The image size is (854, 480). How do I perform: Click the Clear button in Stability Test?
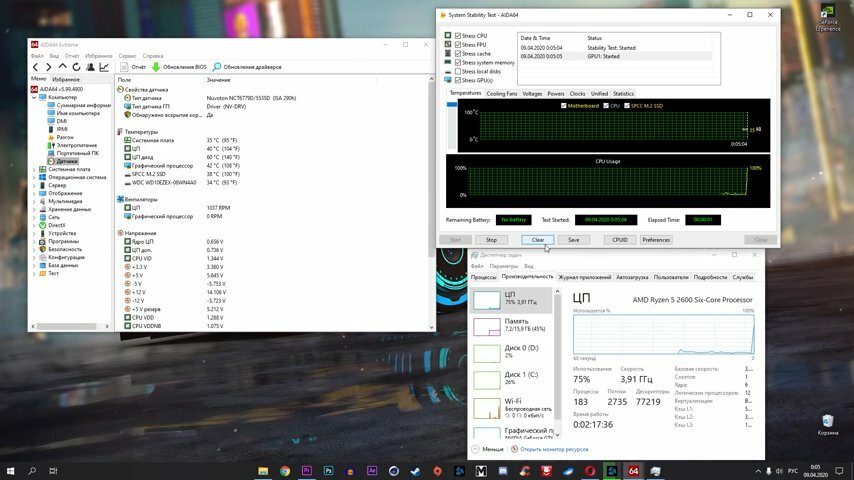[x=538, y=240]
